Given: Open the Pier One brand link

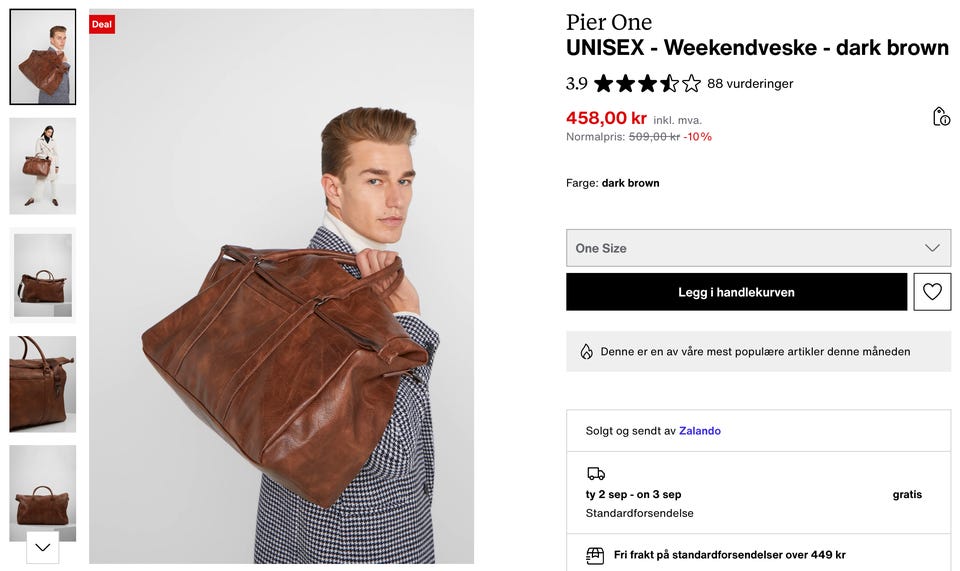Looking at the screenshot, I should click(609, 22).
